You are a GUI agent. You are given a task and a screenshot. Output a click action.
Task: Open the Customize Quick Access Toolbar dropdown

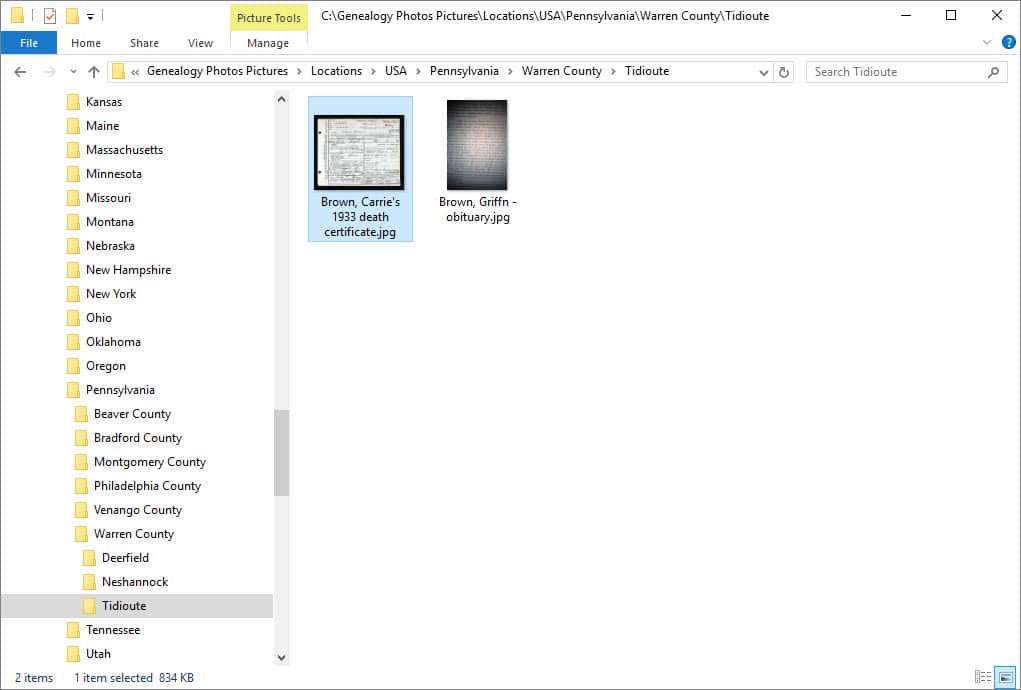[x=91, y=16]
